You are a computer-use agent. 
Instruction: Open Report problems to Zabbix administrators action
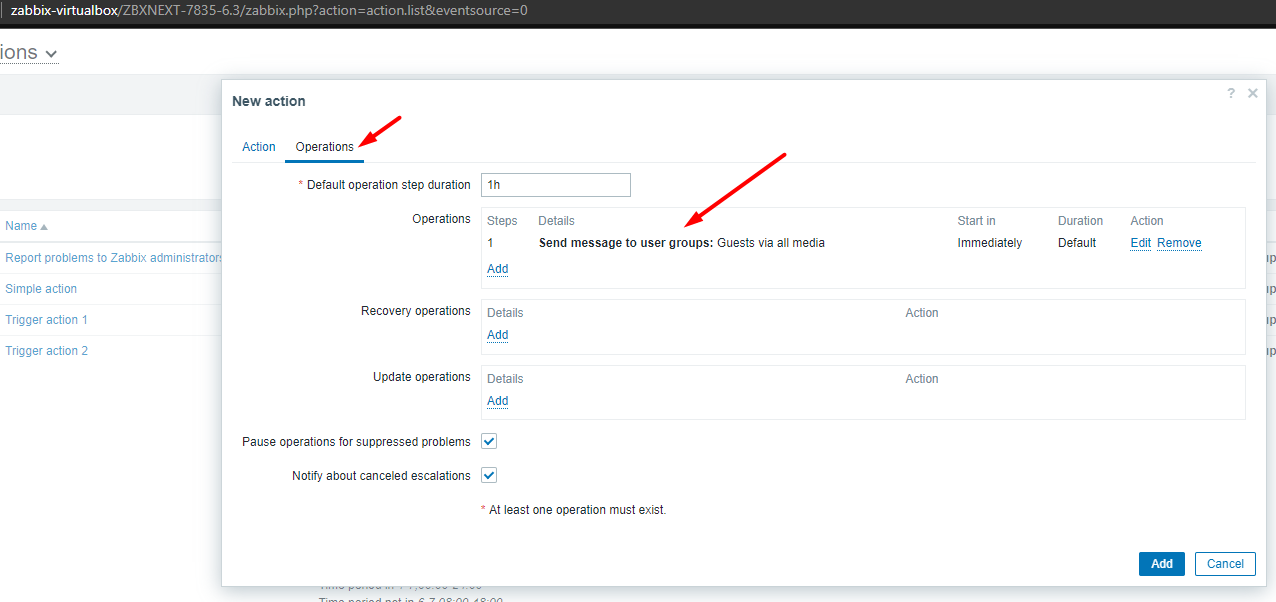coord(114,258)
